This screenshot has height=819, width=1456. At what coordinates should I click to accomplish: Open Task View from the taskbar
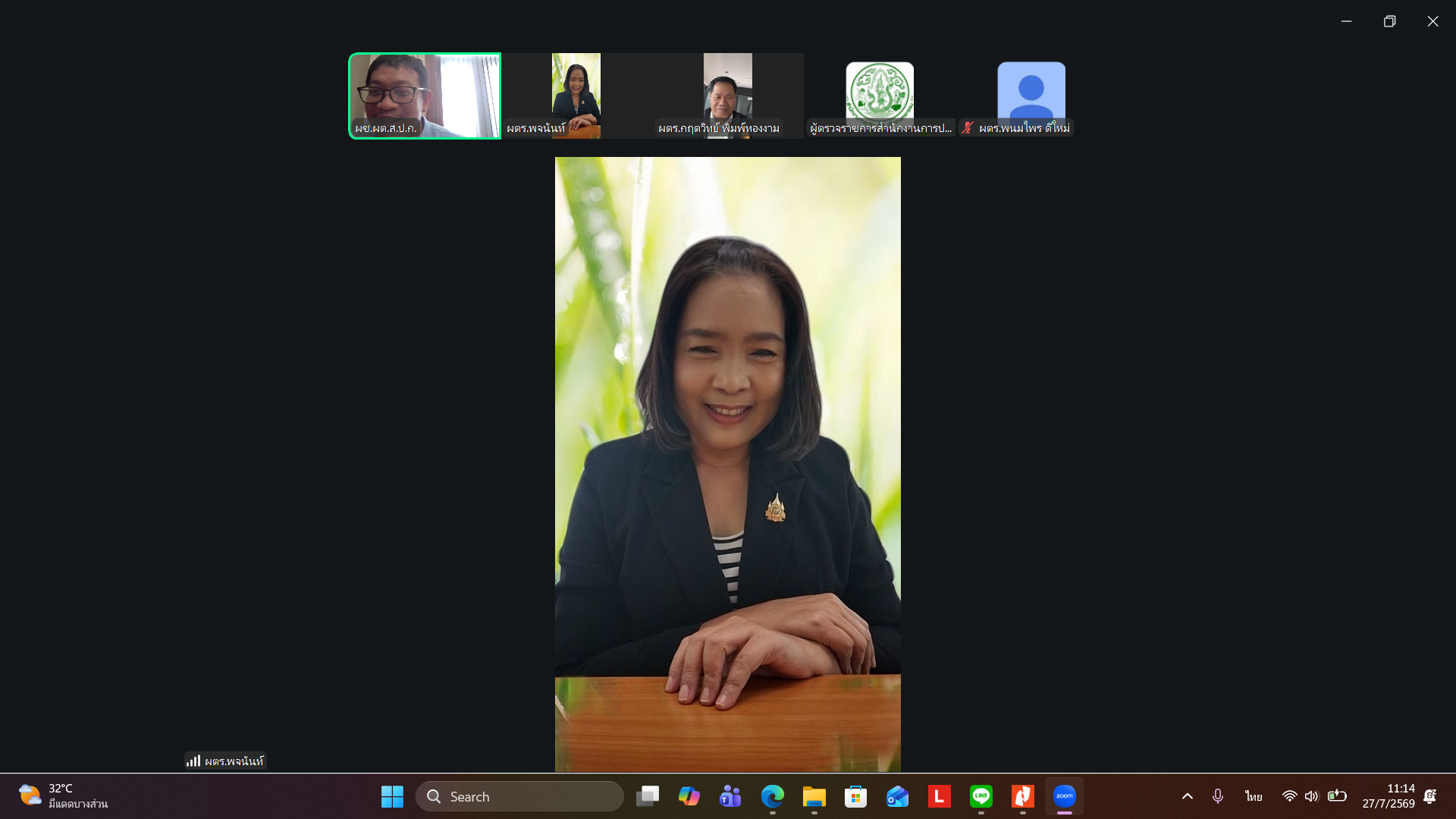(x=648, y=796)
